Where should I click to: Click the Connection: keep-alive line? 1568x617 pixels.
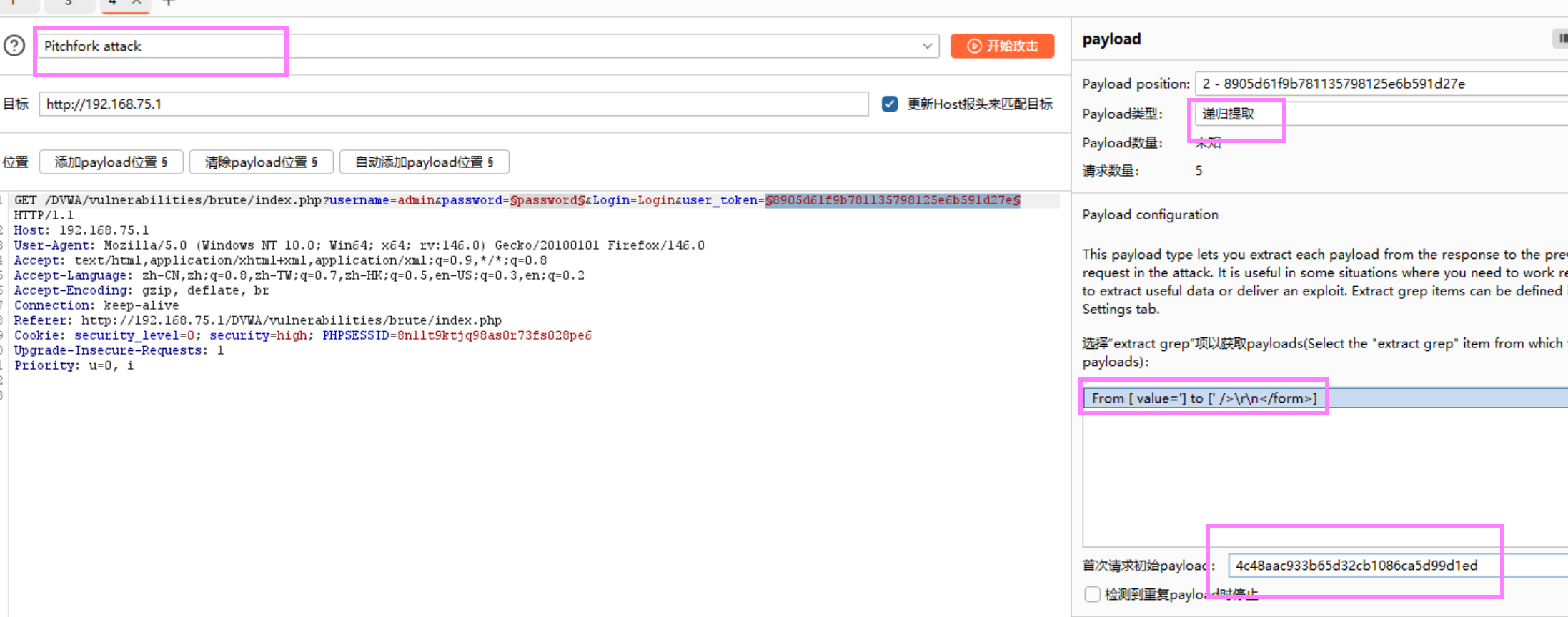click(x=96, y=305)
